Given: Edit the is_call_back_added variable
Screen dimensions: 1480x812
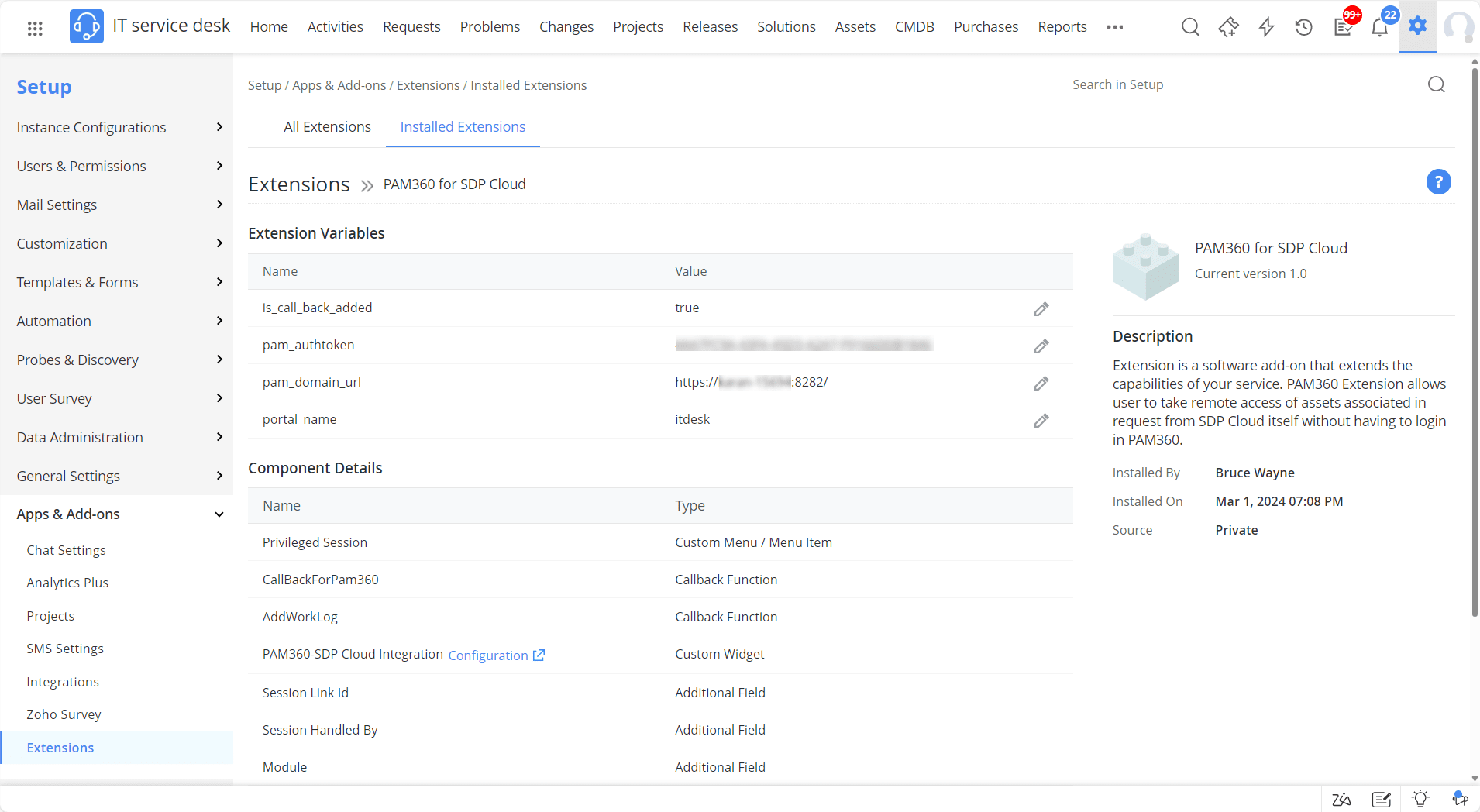Looking at the screenshot, I should (x=1041, y=309).
